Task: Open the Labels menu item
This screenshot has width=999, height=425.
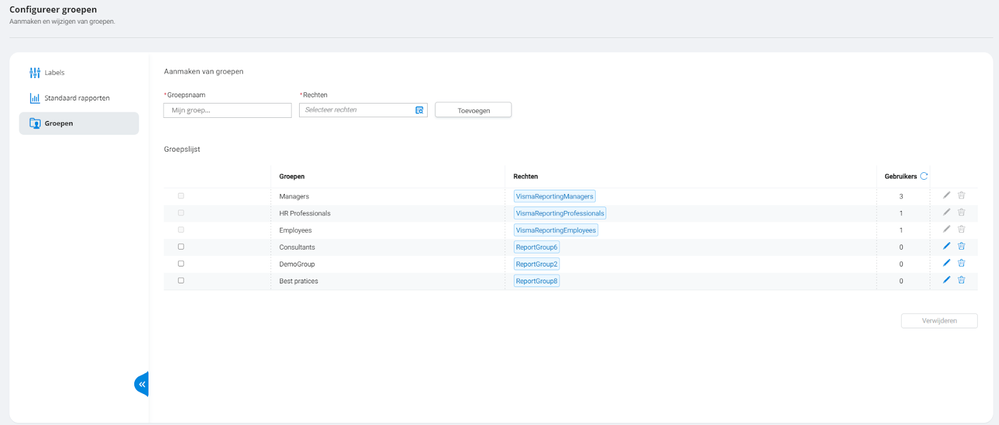Action: (x=55, y=73)
